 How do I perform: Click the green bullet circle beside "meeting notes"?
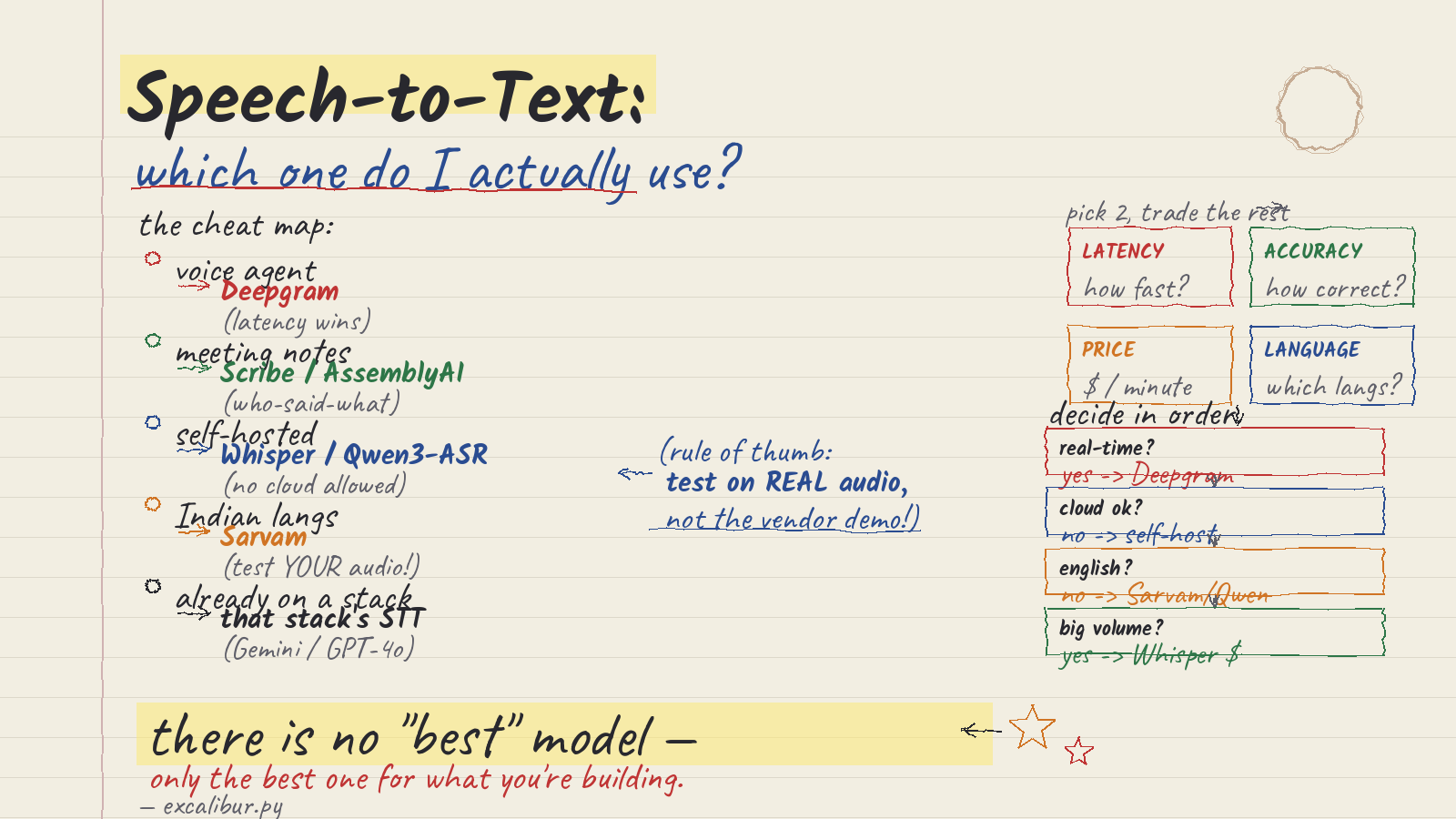point(153,340)
